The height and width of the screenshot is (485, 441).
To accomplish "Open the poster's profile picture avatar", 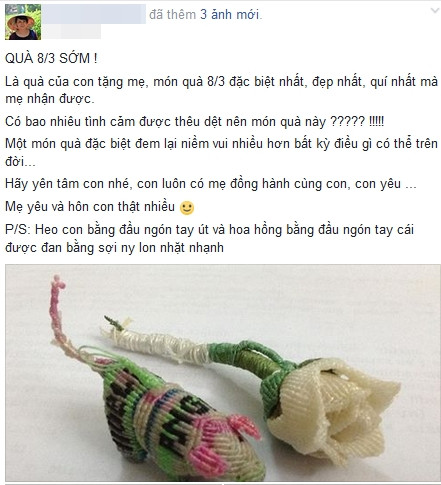I will pos(23,22).
